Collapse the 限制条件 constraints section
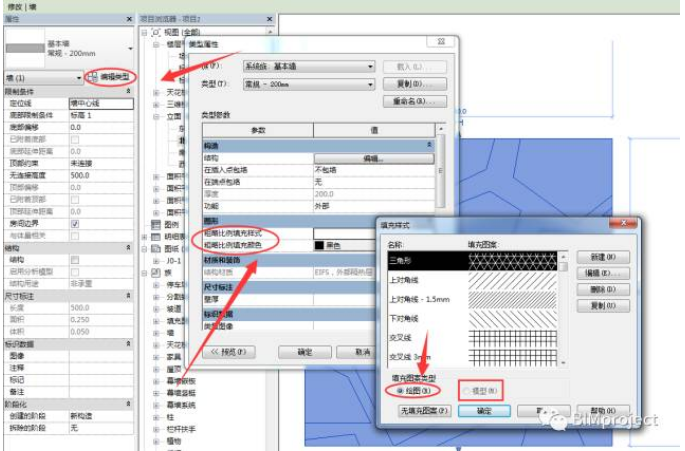 (128, 91)
